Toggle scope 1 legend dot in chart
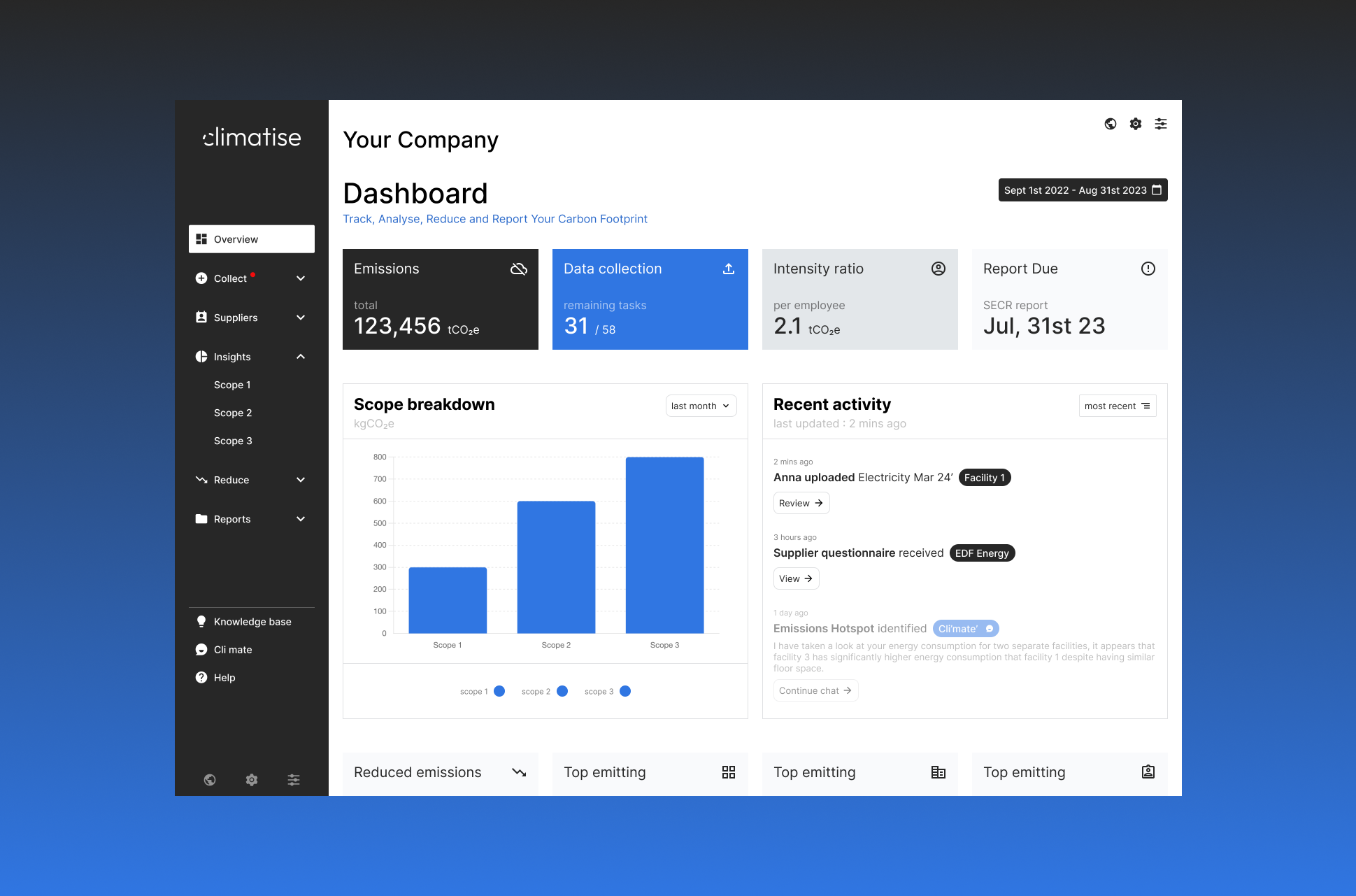 coord(499,691)
